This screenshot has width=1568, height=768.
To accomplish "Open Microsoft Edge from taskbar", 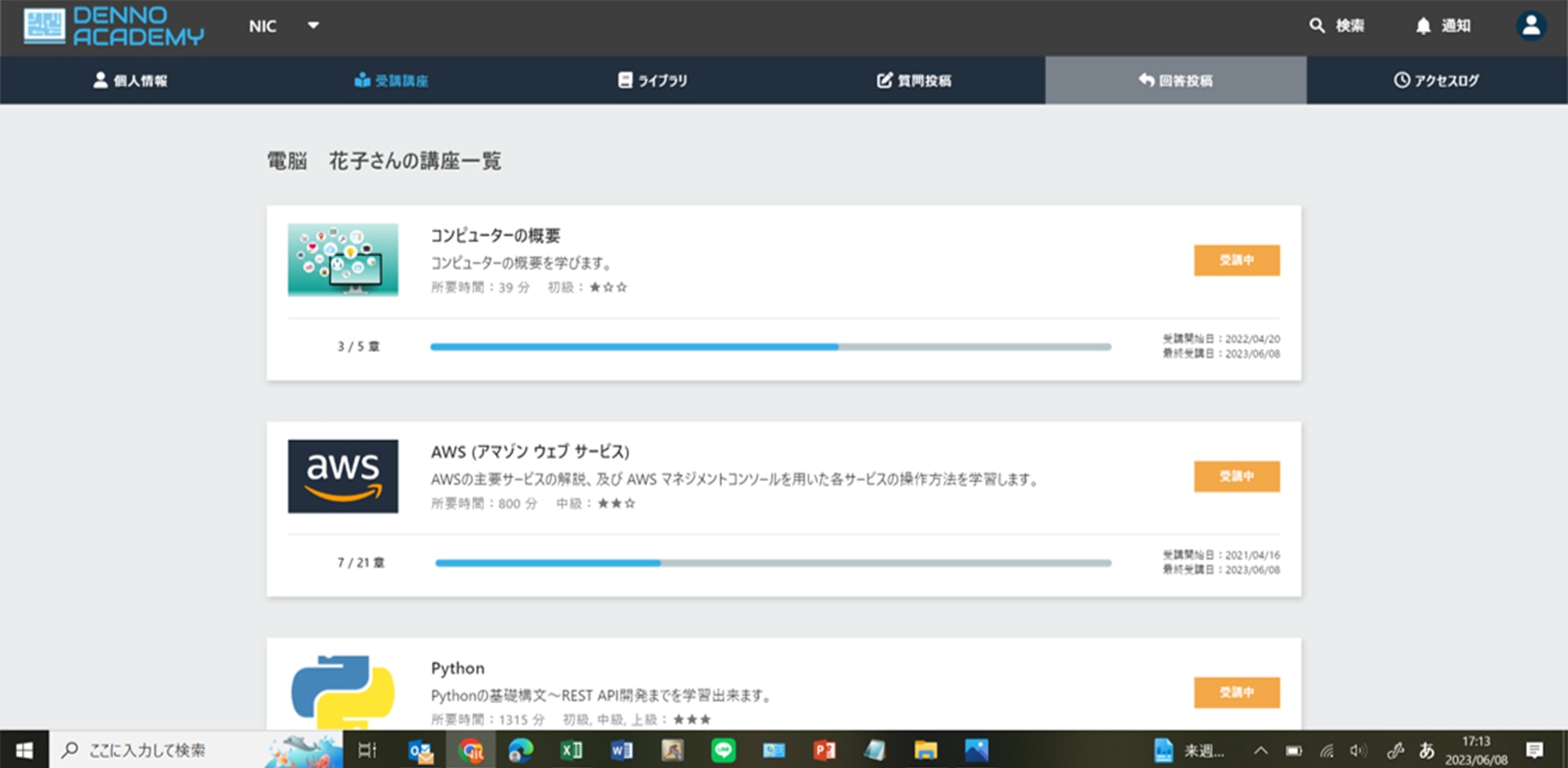I will click(x=521, y=750).
